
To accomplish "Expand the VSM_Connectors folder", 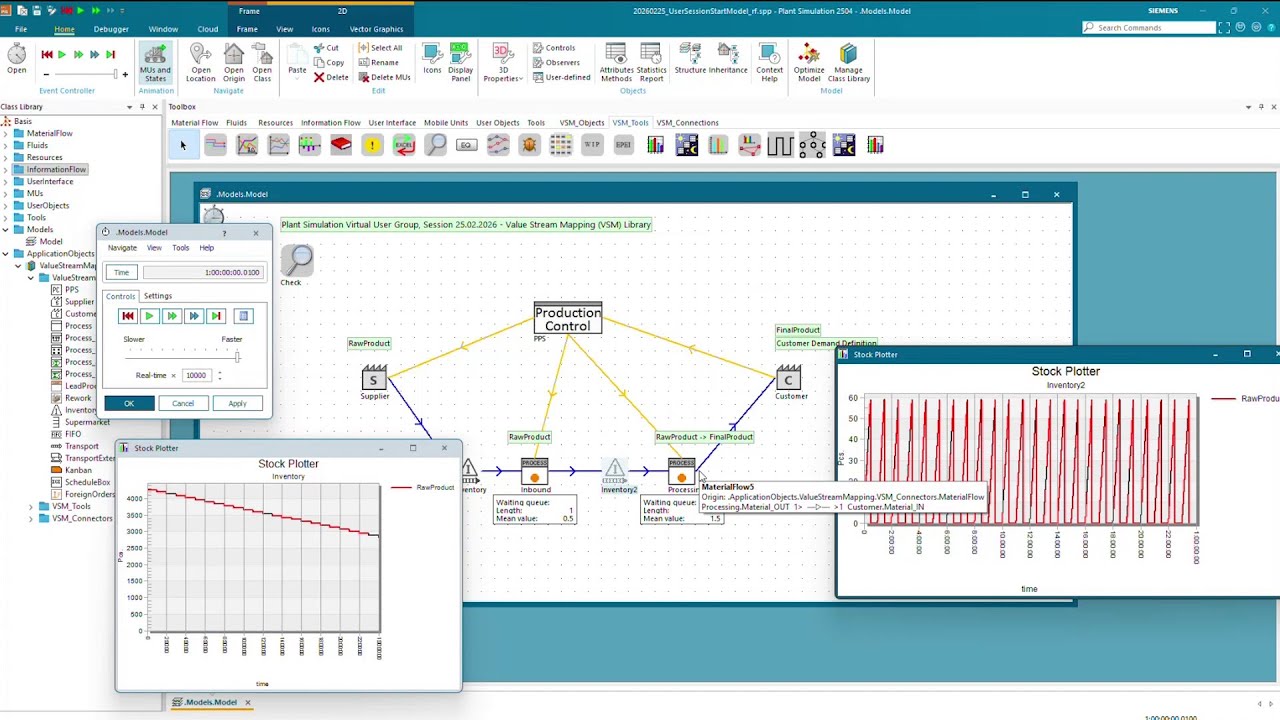I will click(31, 518).
